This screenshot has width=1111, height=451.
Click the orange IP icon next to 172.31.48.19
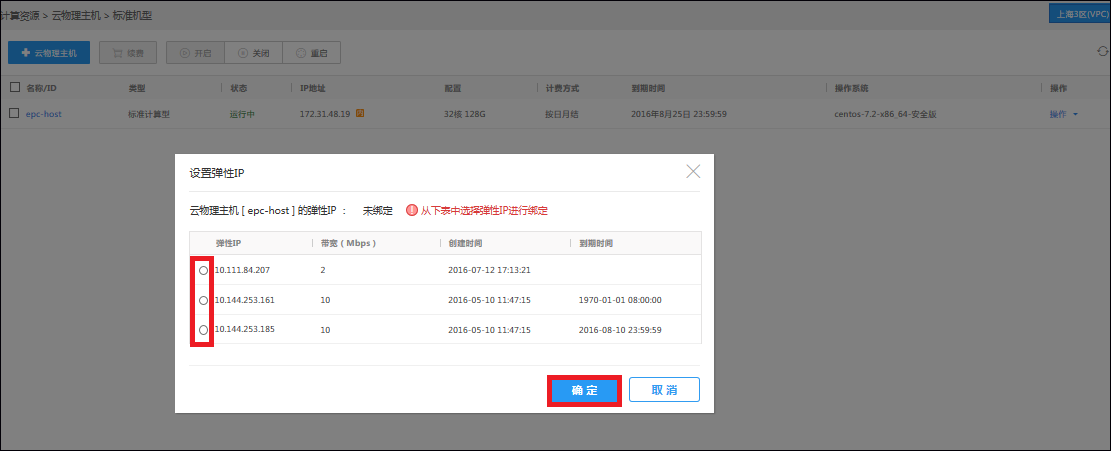coord(360,114)
